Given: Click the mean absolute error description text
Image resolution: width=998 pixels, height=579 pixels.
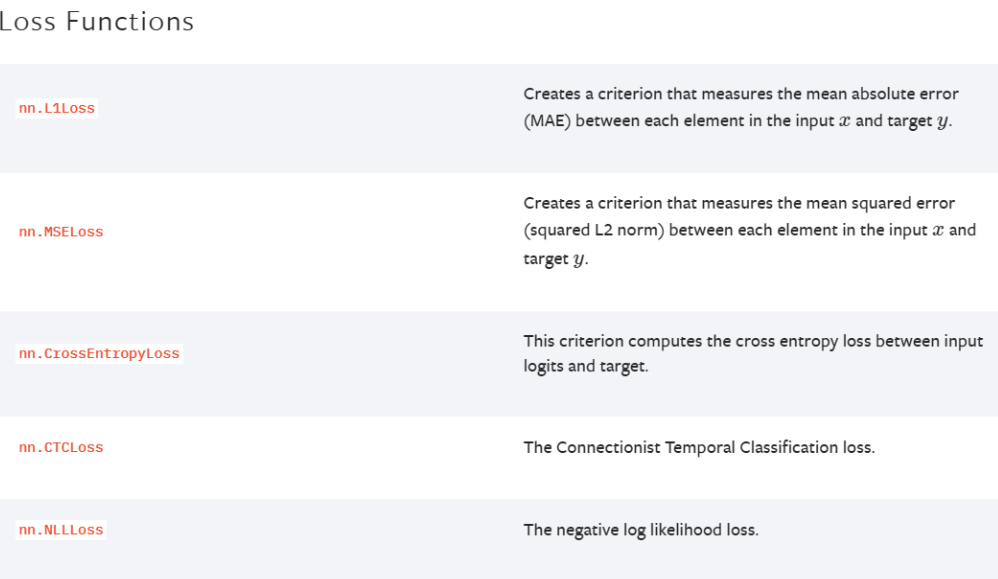Looking at the screenshot, I should pyautogui.click(x=741, y=108).
